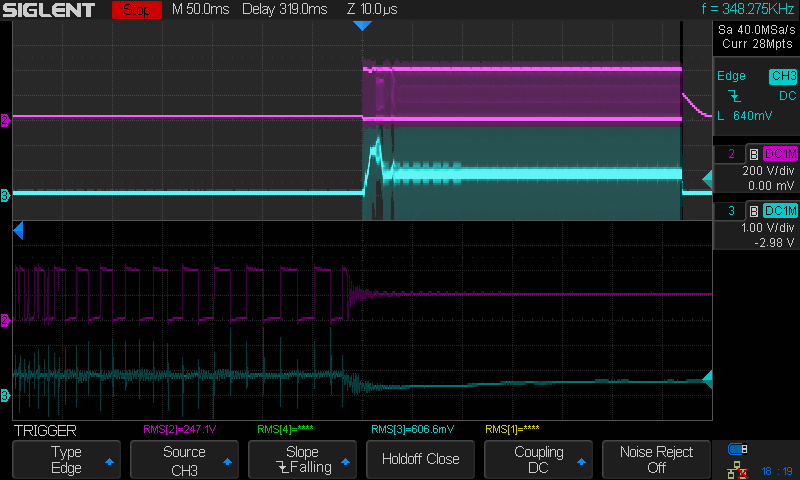
Task: Click the channel 2 bandwidth limit B icon
Action: [x=754, y=154]
